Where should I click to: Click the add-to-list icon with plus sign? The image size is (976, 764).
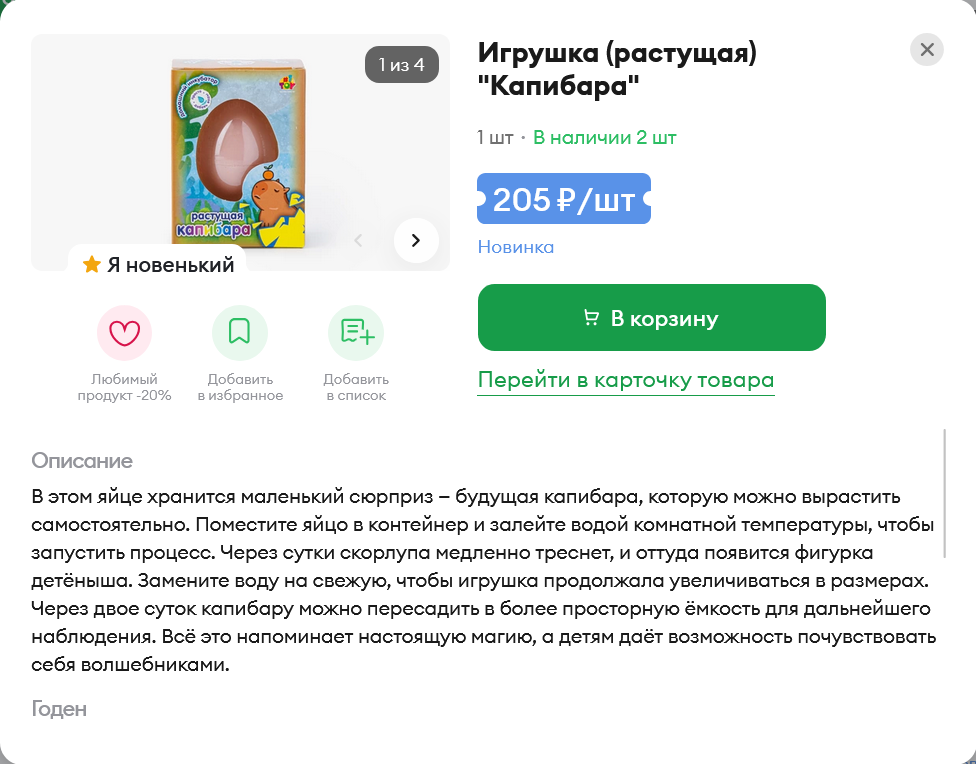(x=356, y=332)
